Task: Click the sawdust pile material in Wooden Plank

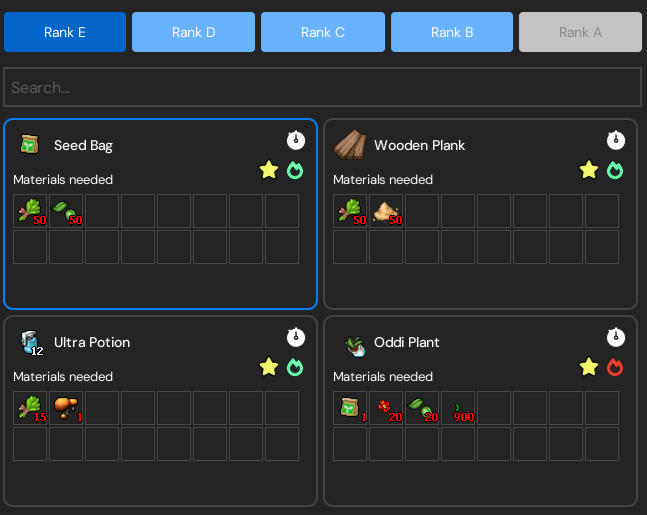Action: [386, 211]
